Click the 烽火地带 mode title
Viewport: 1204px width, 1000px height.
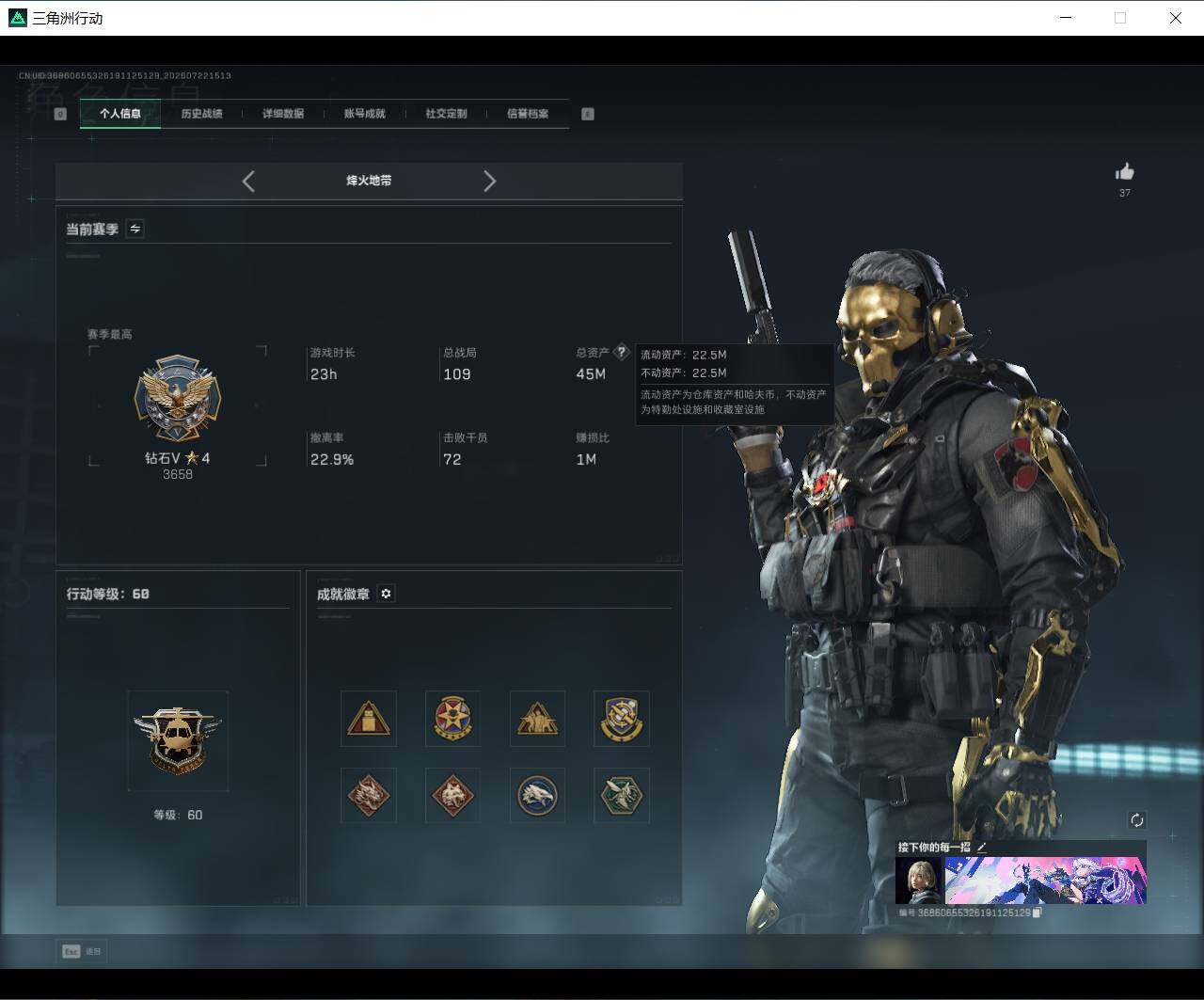369,181
